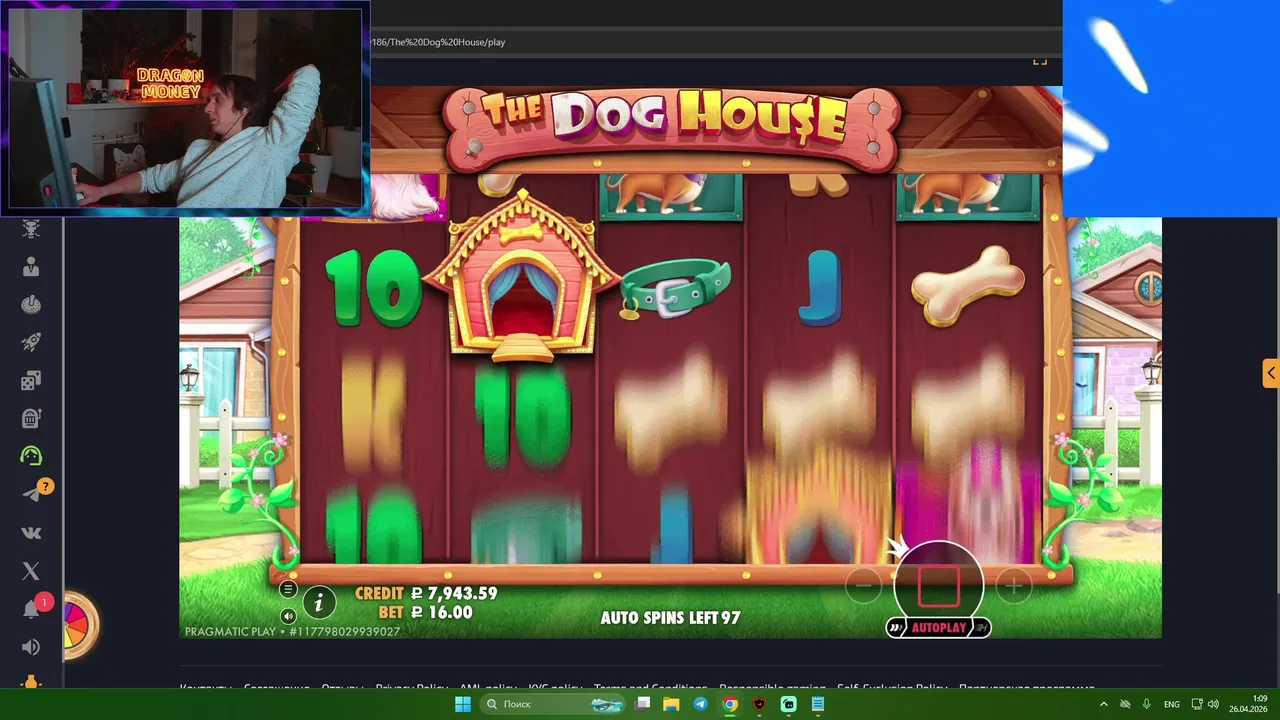
Task: Open the live dealer section in the sidebar
Action: point(31,267)
